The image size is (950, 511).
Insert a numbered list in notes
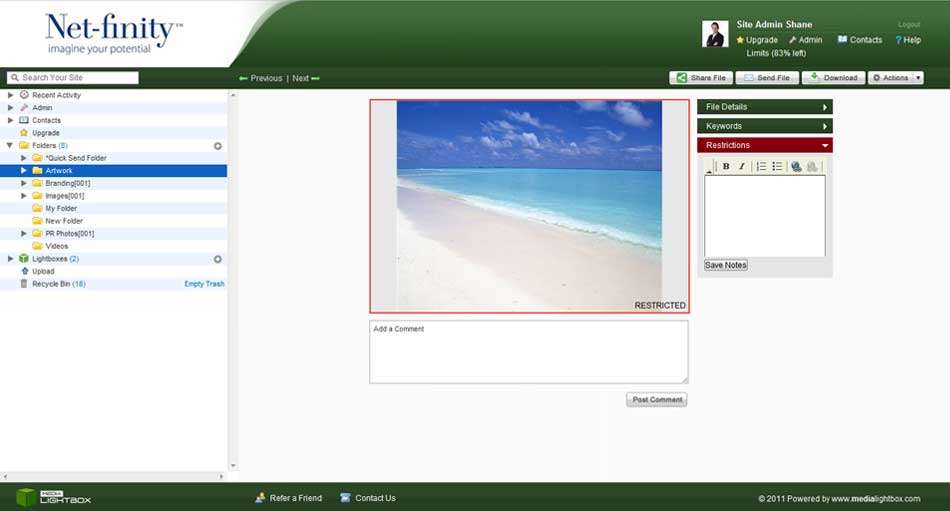click(761, 166)
